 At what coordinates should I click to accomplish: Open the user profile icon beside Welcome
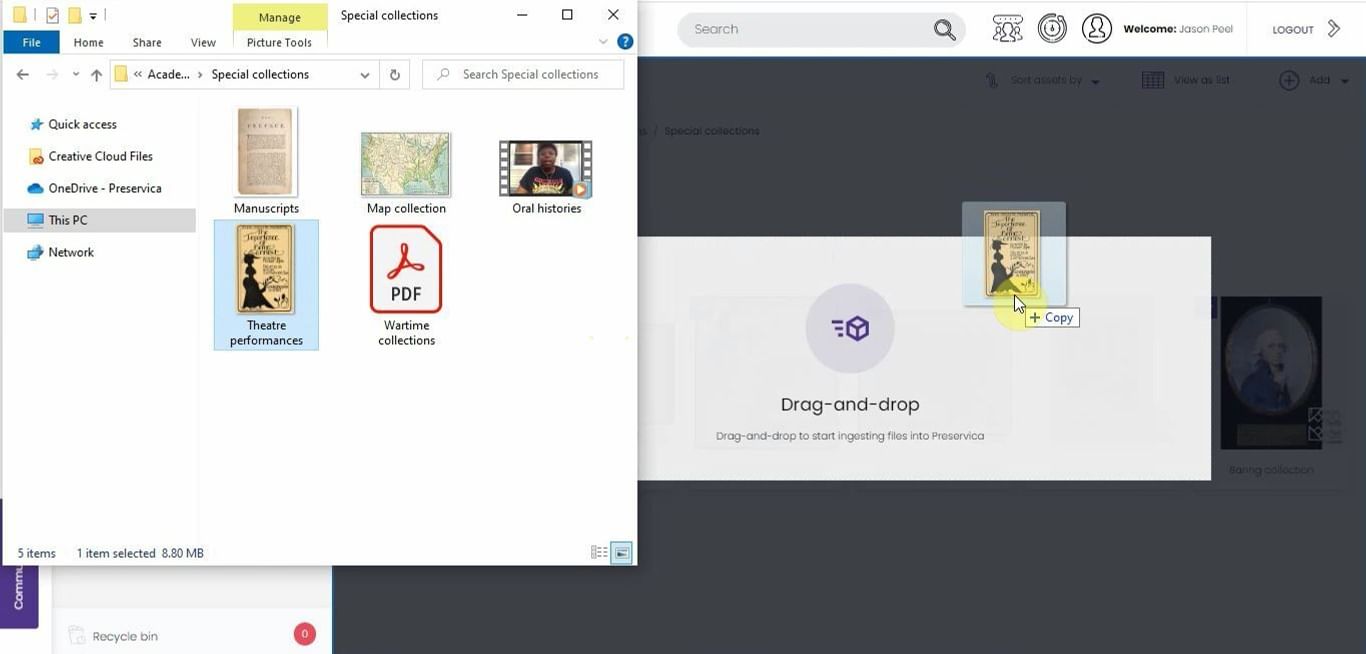click(1096, 29)
